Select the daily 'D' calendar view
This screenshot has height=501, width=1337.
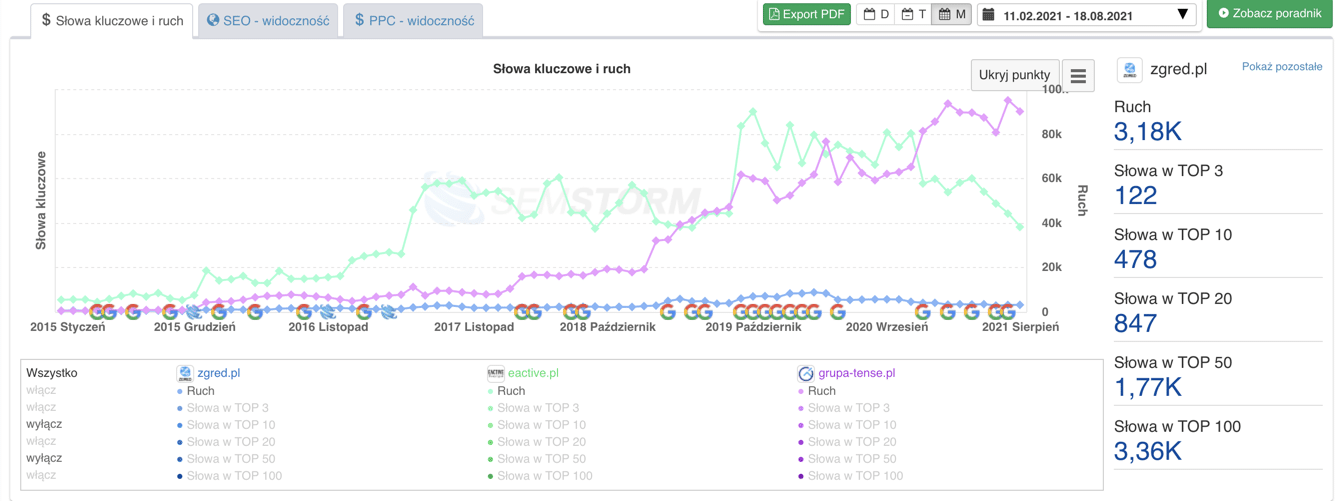876,15
